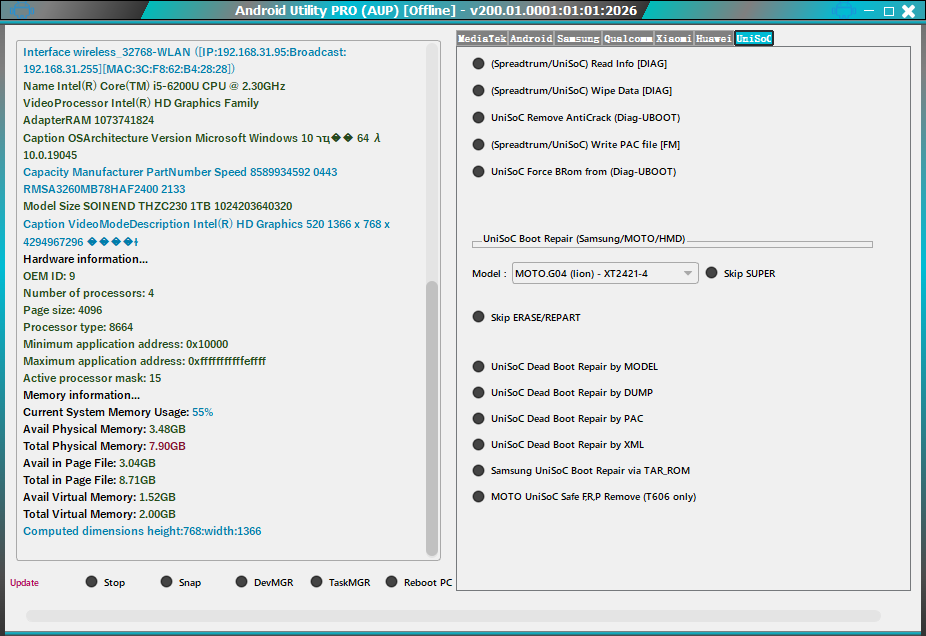Go to the Xiaomi tab
Viewport: 926px width, 636px height.
click(674, 38)
